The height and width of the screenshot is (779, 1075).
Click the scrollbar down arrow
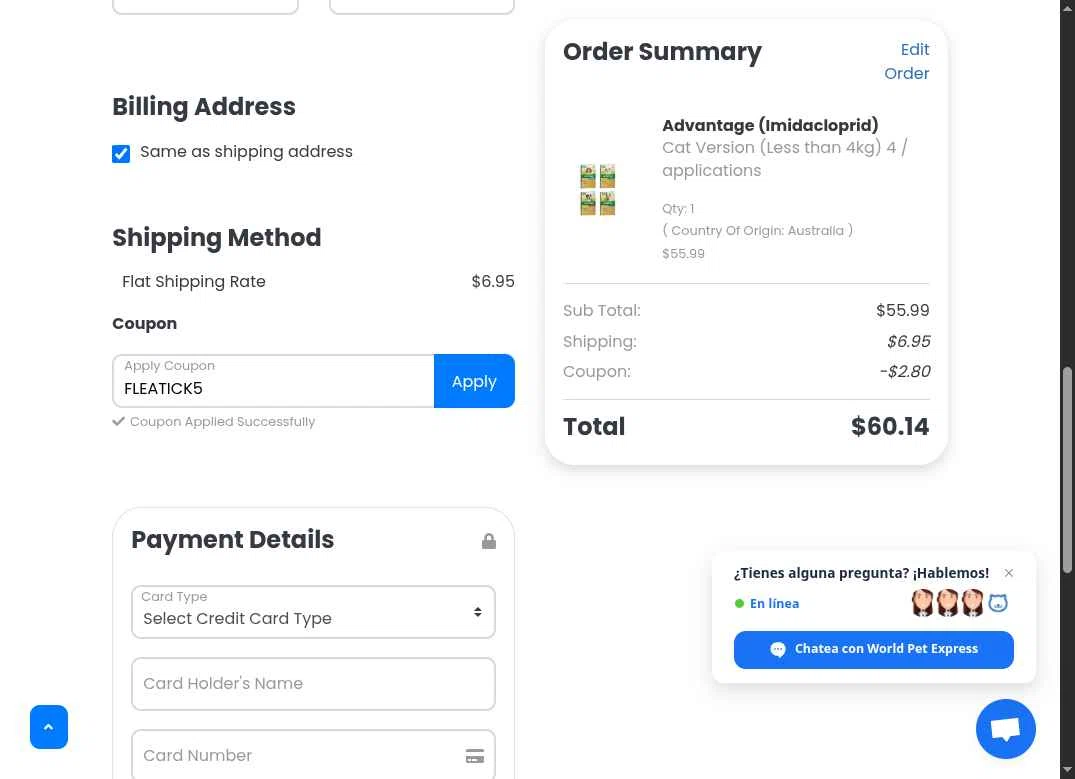pos(1067,771)
